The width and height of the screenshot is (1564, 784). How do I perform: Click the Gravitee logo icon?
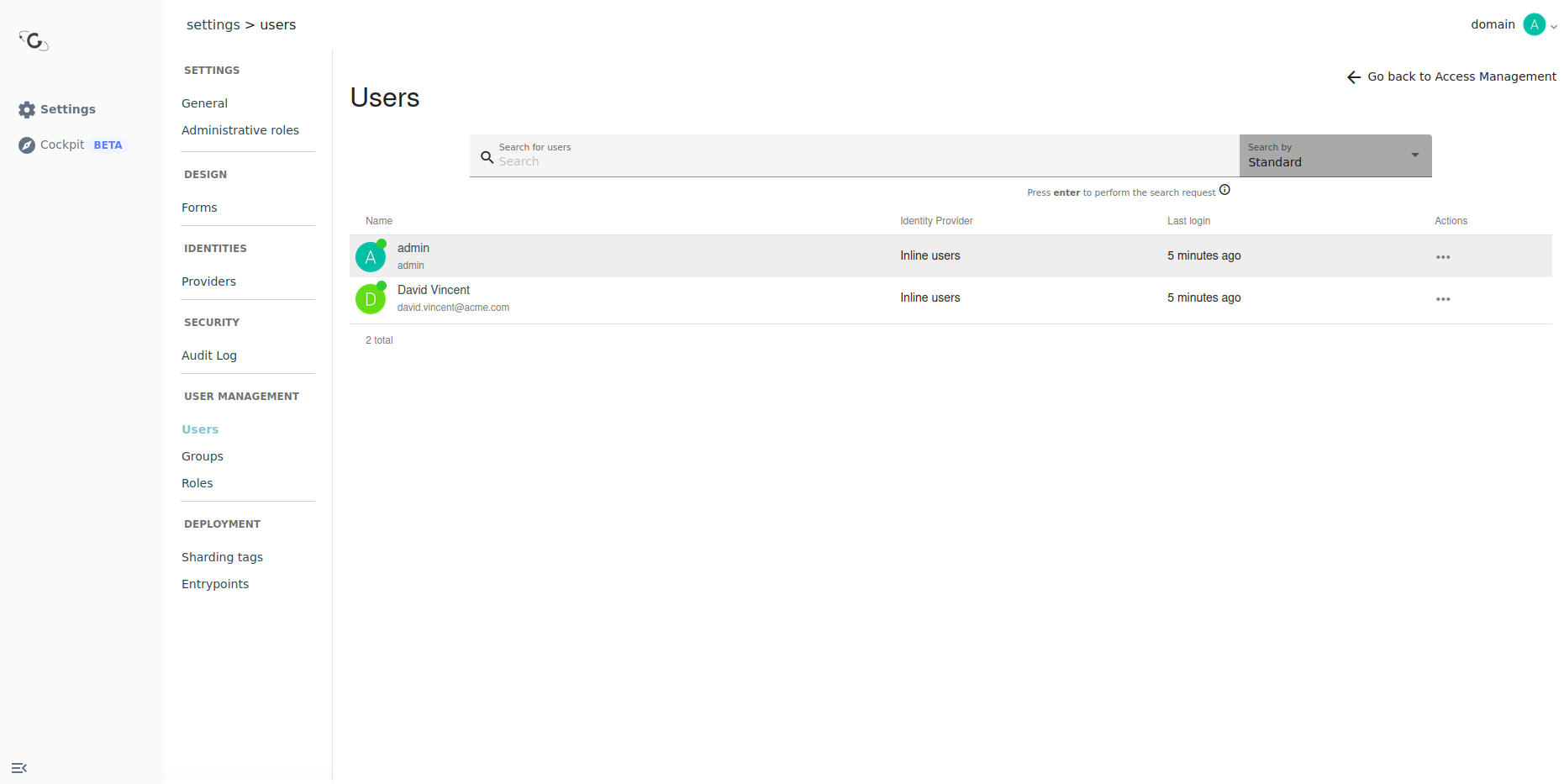click(x=34, y=40)
